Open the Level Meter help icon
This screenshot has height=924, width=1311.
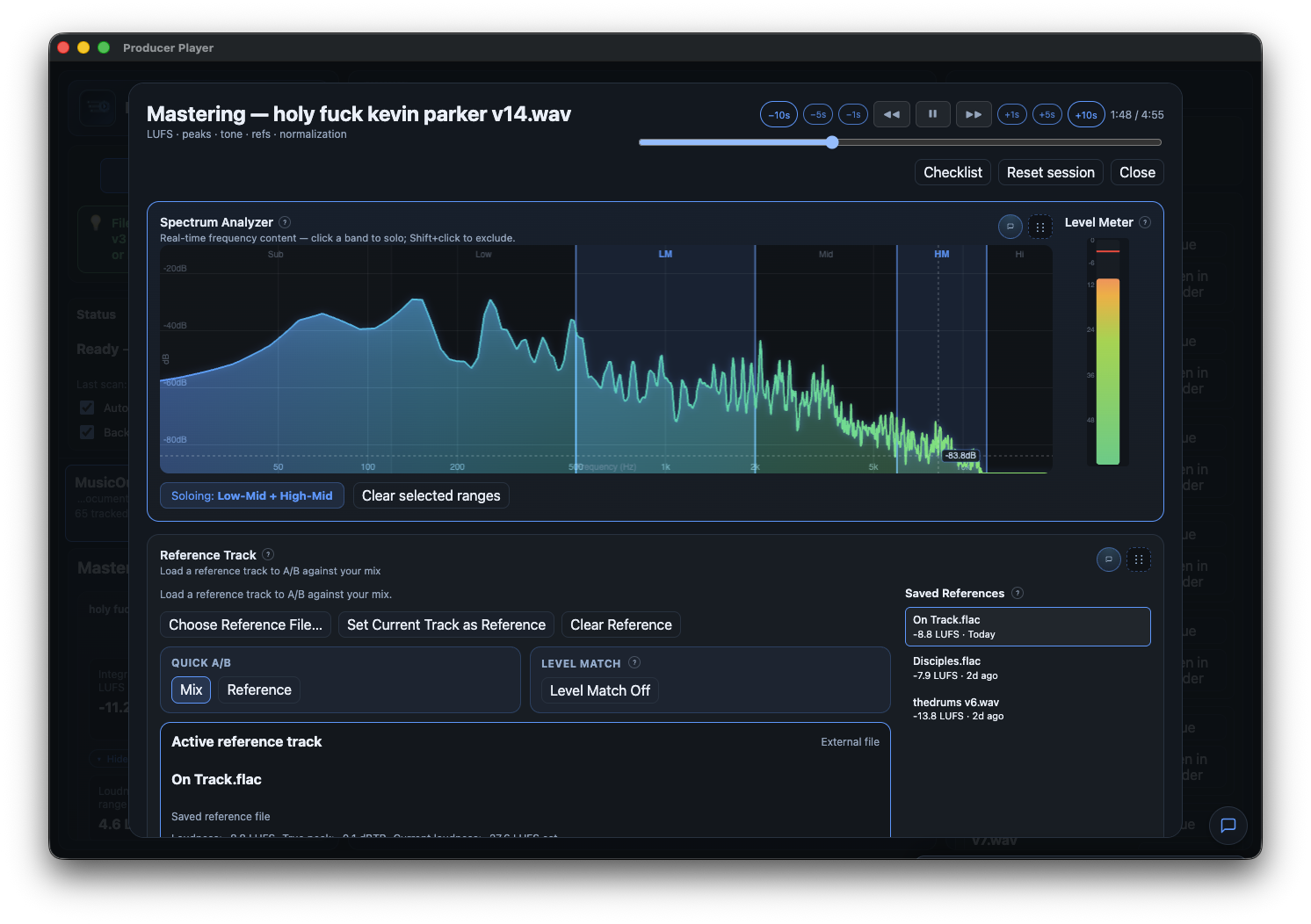pyautogui.click(x=1145, y=222)
